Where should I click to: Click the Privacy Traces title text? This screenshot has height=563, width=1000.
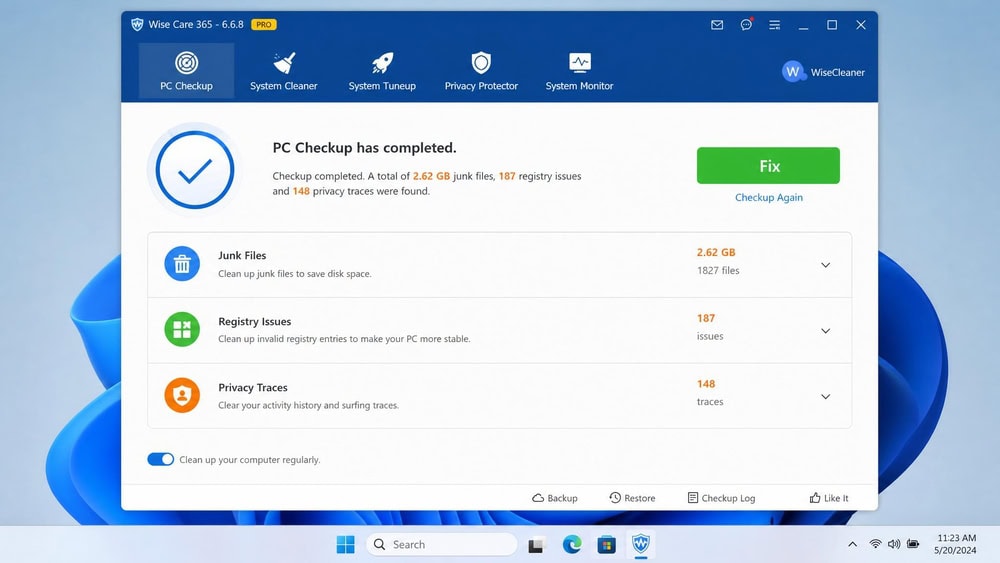253,388
